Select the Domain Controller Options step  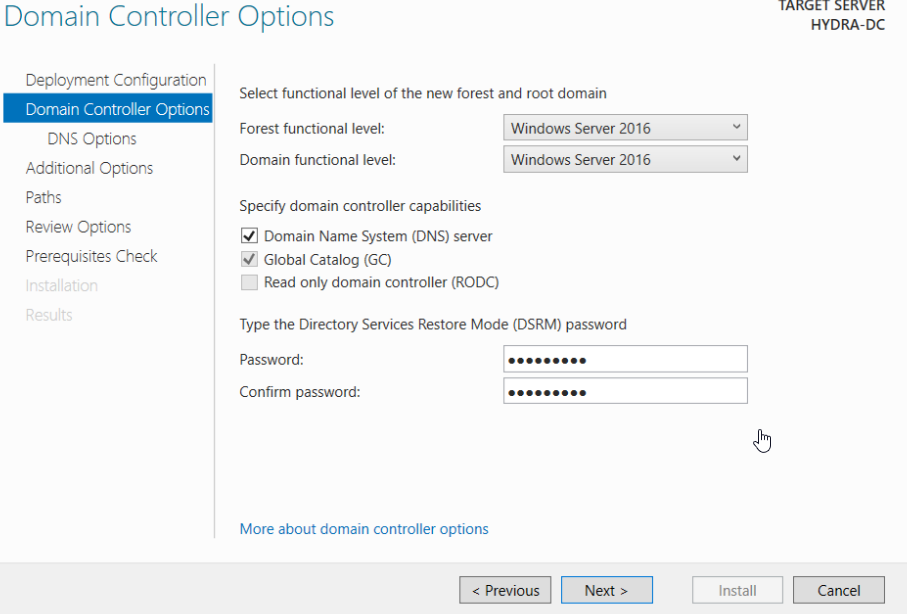pos(107,109)
